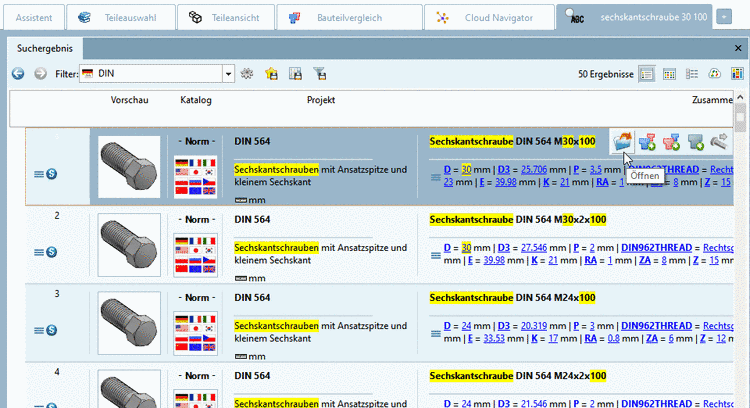Click lines icon left of S in row 3
The height and width of the screenshot is (408, 750).
point(39,330)
